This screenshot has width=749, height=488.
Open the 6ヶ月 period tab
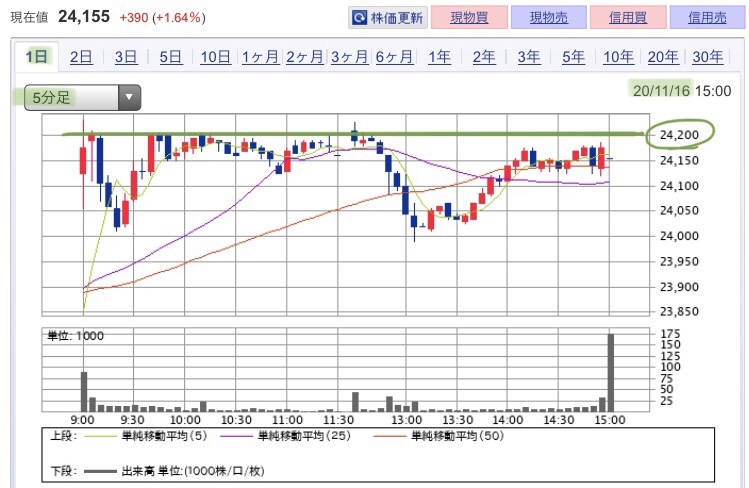click(394, 57)
